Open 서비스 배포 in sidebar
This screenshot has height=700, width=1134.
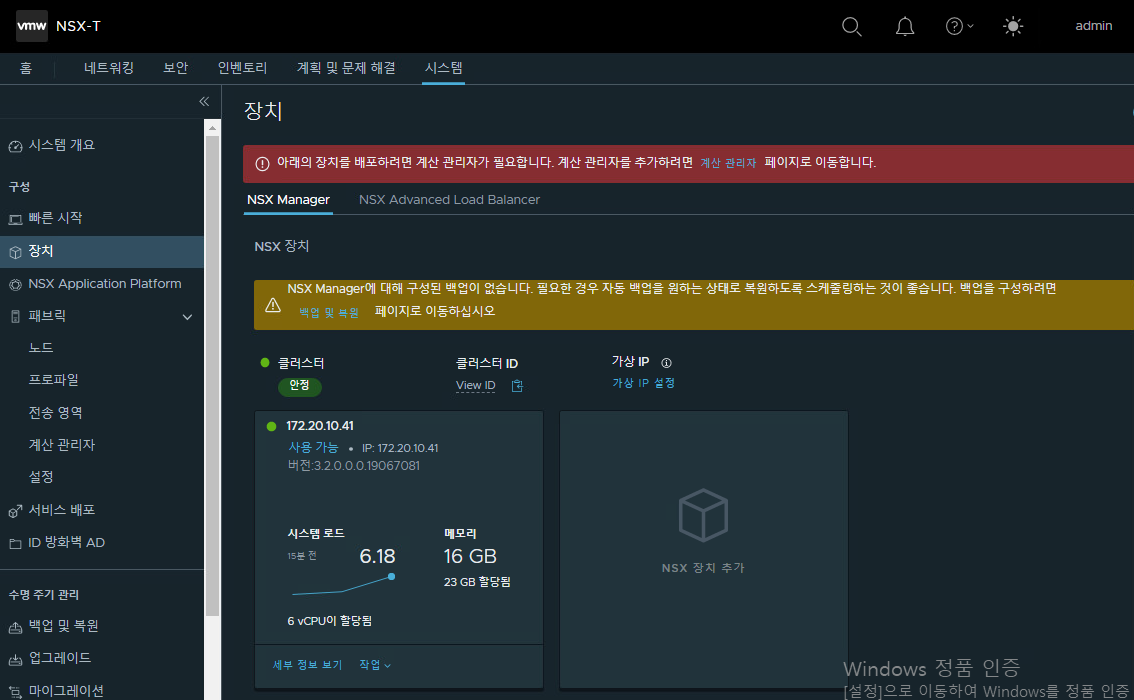tap(61, 510)
